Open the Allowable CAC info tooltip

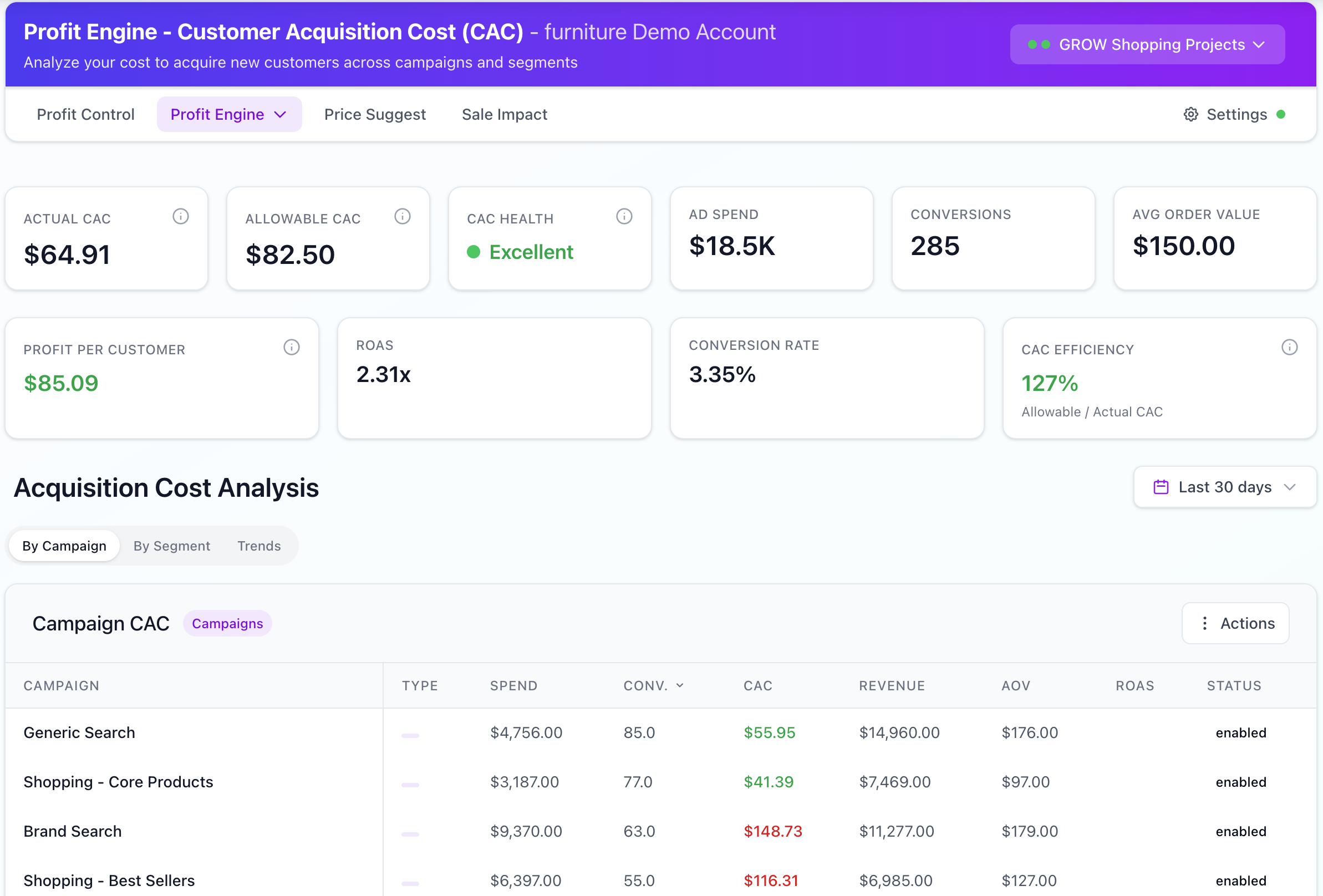[x=403, y=216]
